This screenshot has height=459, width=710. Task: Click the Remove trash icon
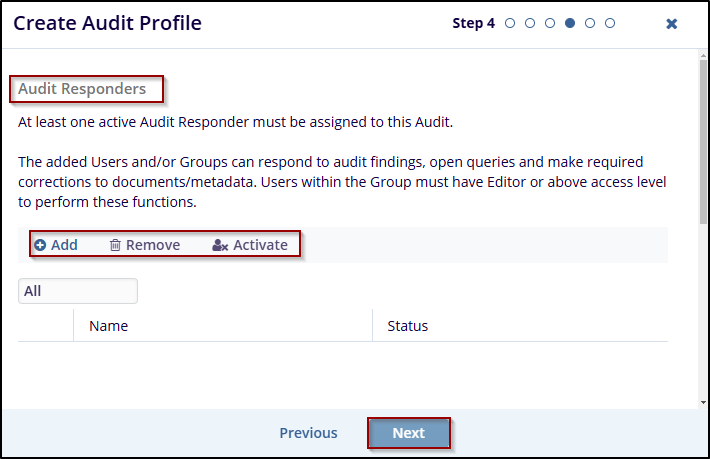[x=115, y=245]
